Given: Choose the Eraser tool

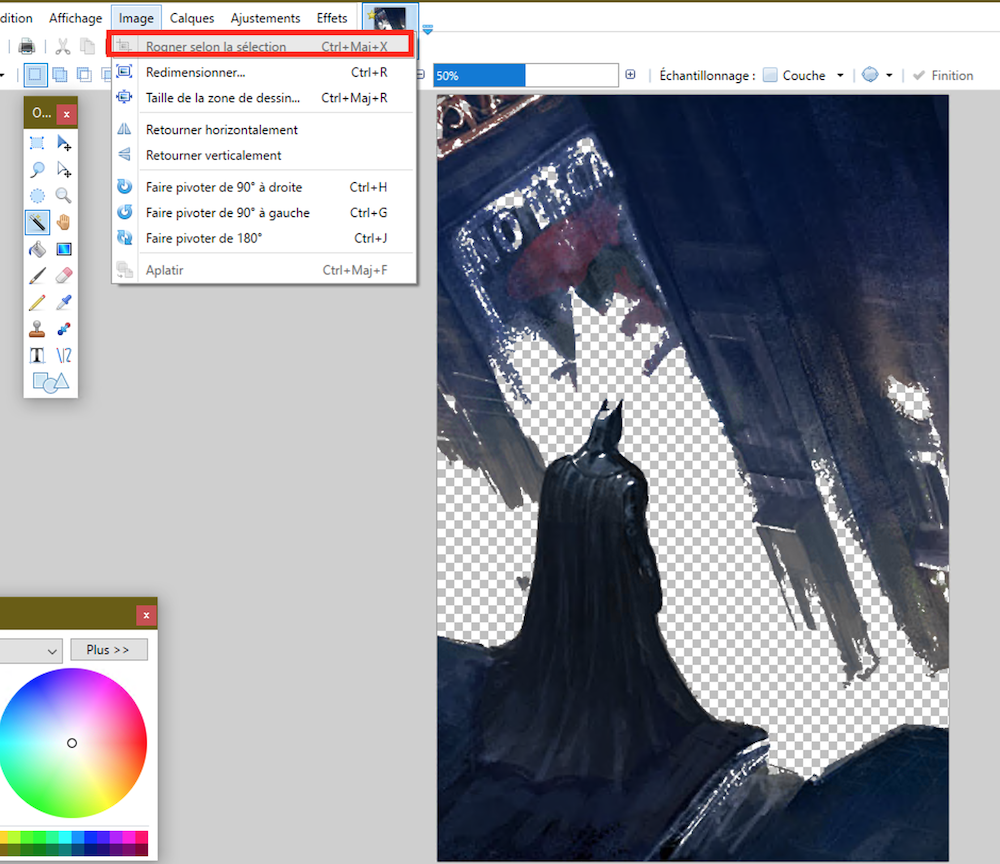Looking at the screenshot, I should 64,275.
